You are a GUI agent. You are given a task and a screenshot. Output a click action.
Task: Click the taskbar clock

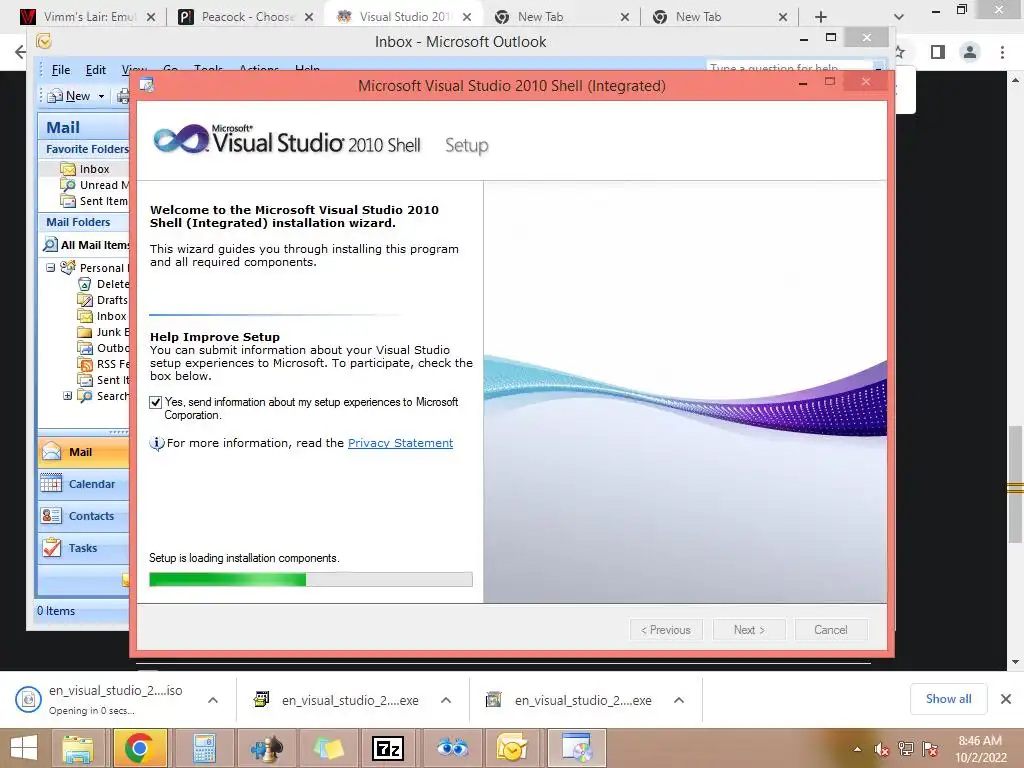click(x=981, y=749)
